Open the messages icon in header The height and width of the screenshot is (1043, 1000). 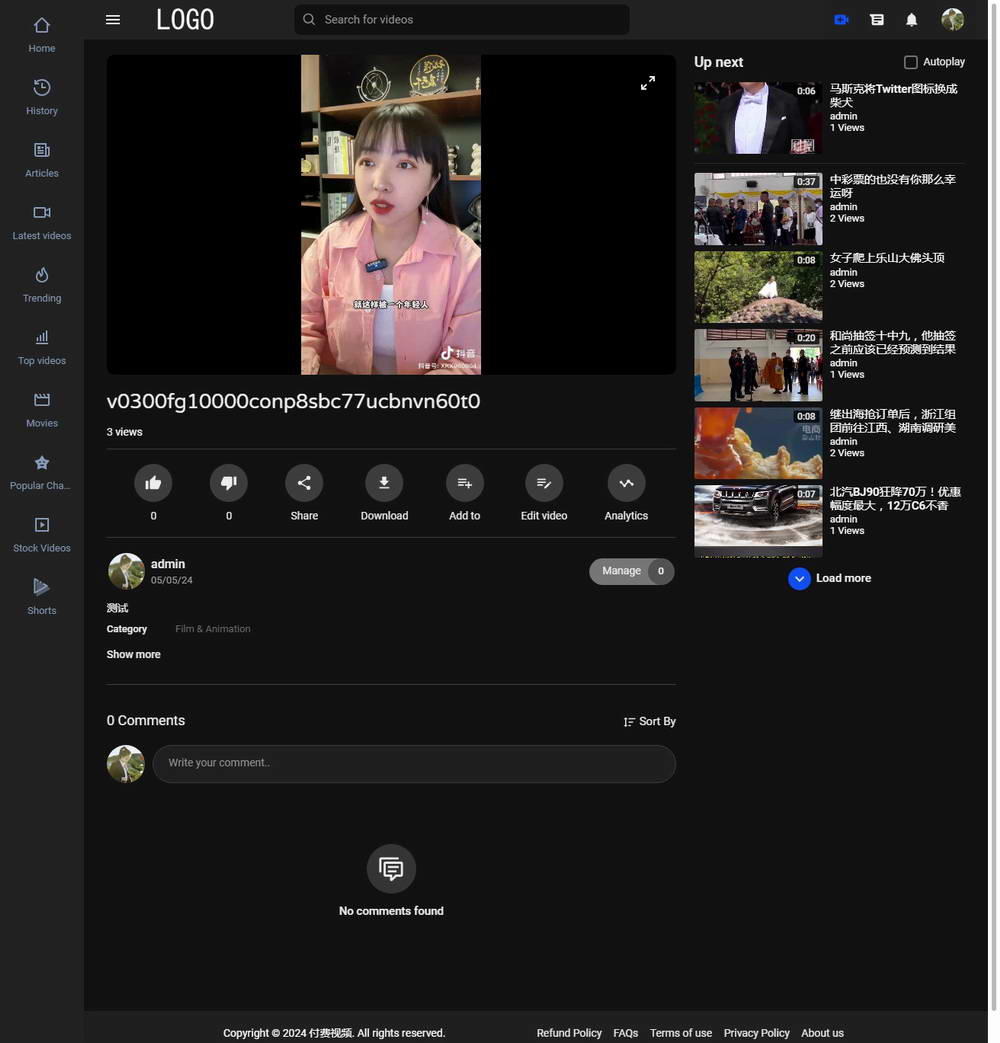pos(877,19)
